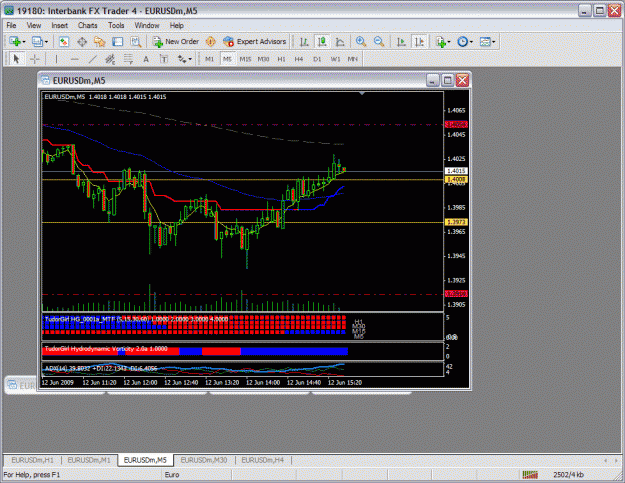Show the Navigator panel icon
Viewport: 625px width, 483px height.
pos(99,41)
